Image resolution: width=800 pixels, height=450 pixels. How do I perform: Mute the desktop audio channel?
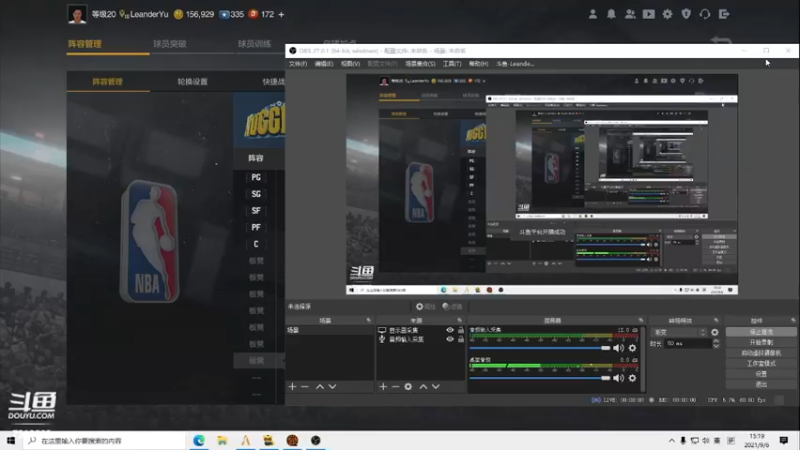[x=618, y=378]
